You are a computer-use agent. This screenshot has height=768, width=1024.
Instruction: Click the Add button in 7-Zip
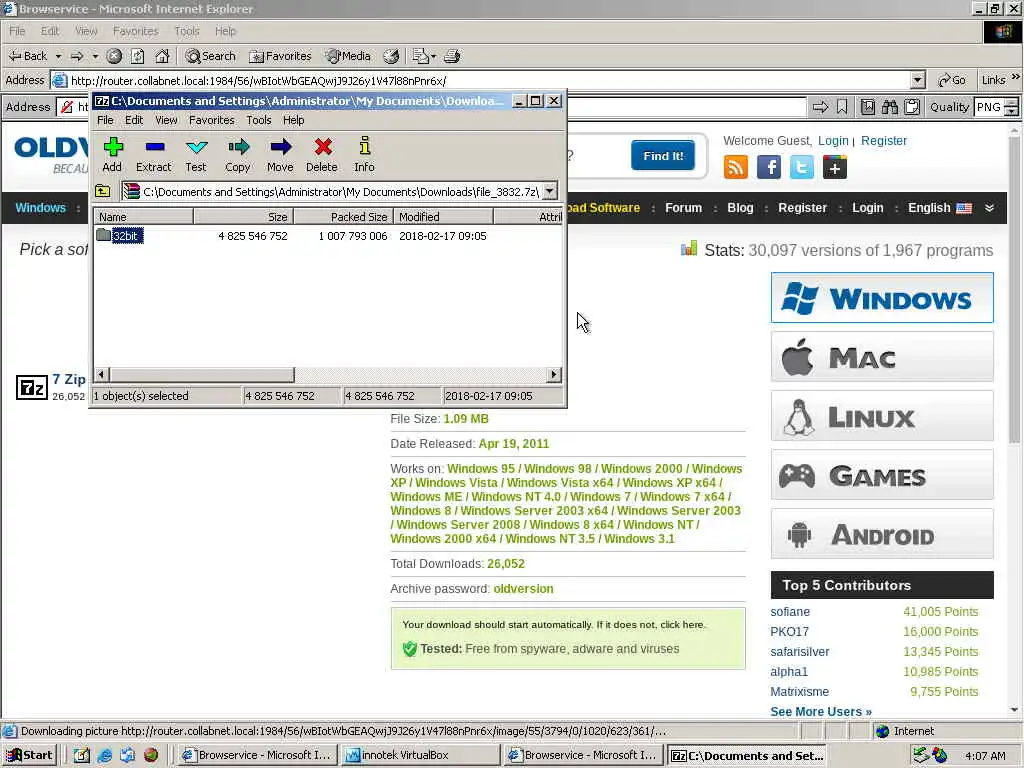(x=112, y=155)
